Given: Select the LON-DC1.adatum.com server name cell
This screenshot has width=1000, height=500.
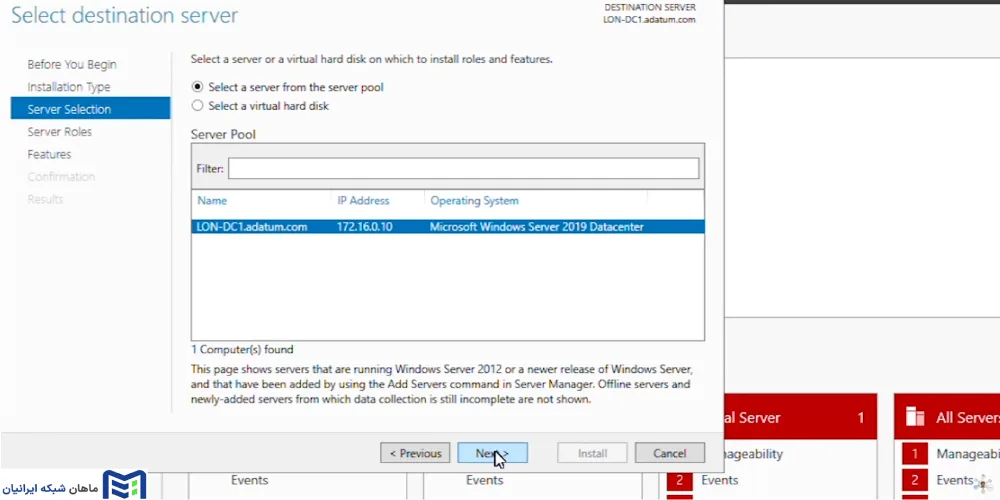Looking at the screenshot, I should coord(252,226).
